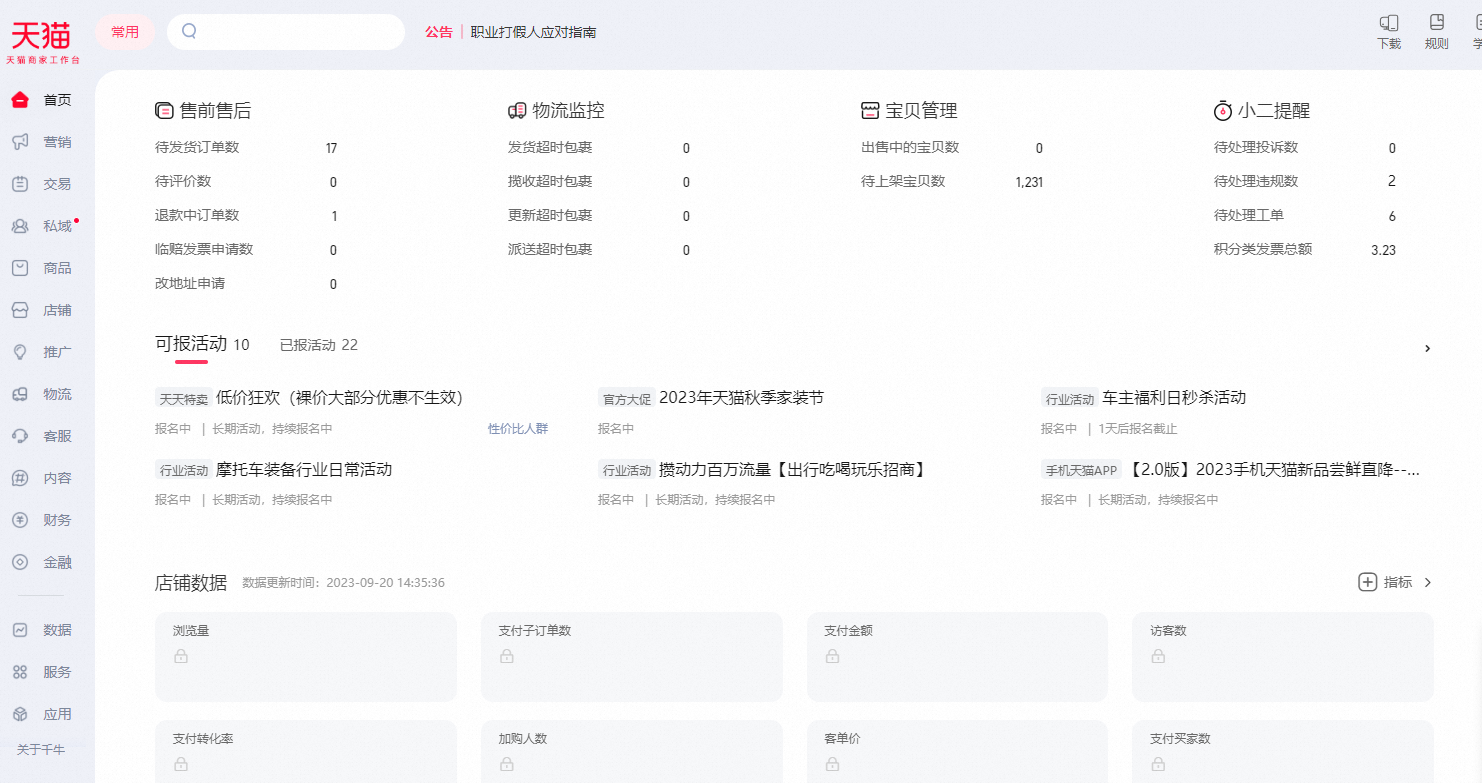
Task: Open 关于千牛 at sidebar bottom
Action: pyautogui.click(x=41, y=749)
